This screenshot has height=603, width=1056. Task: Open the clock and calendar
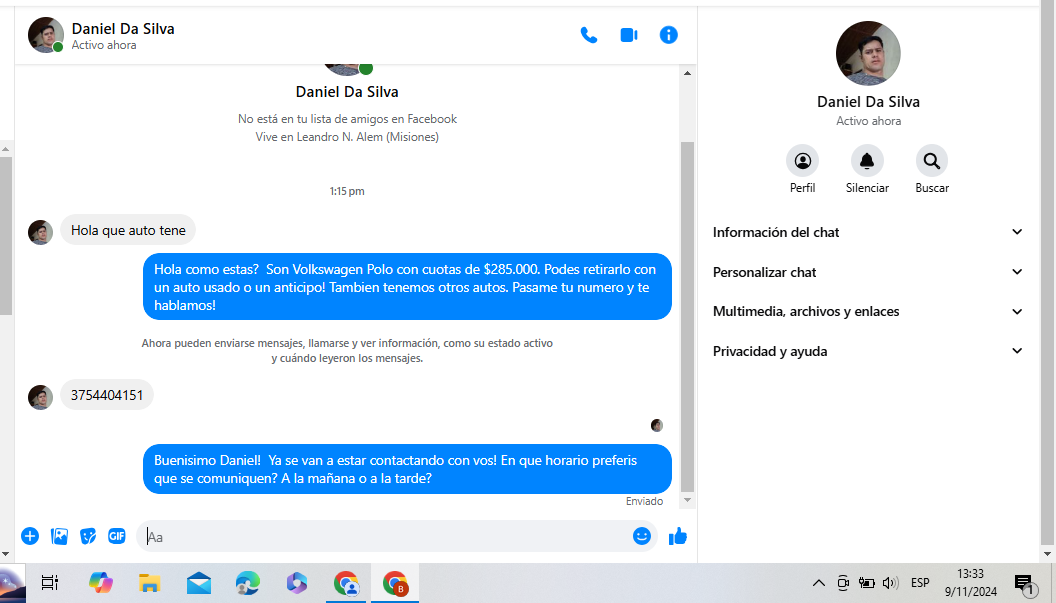point(970,583)
